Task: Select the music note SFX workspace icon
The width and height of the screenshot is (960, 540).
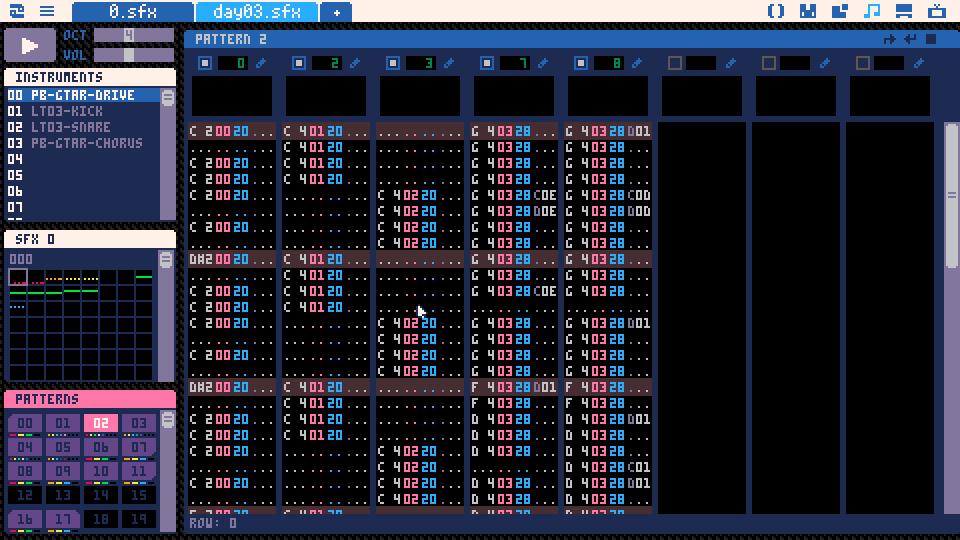Action: pos(872,11)
